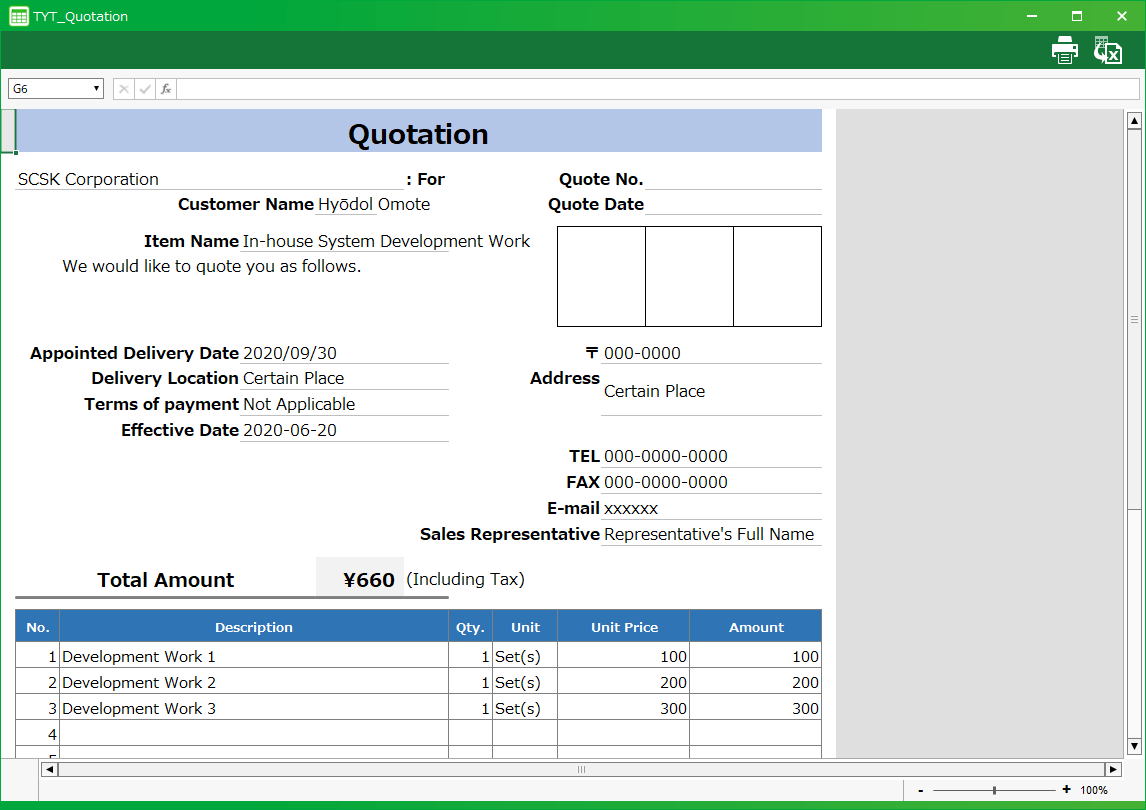Click the Total Amount ¥660 cell
The height and width of the screenshot is (810, 1146).
click(360, 580)
